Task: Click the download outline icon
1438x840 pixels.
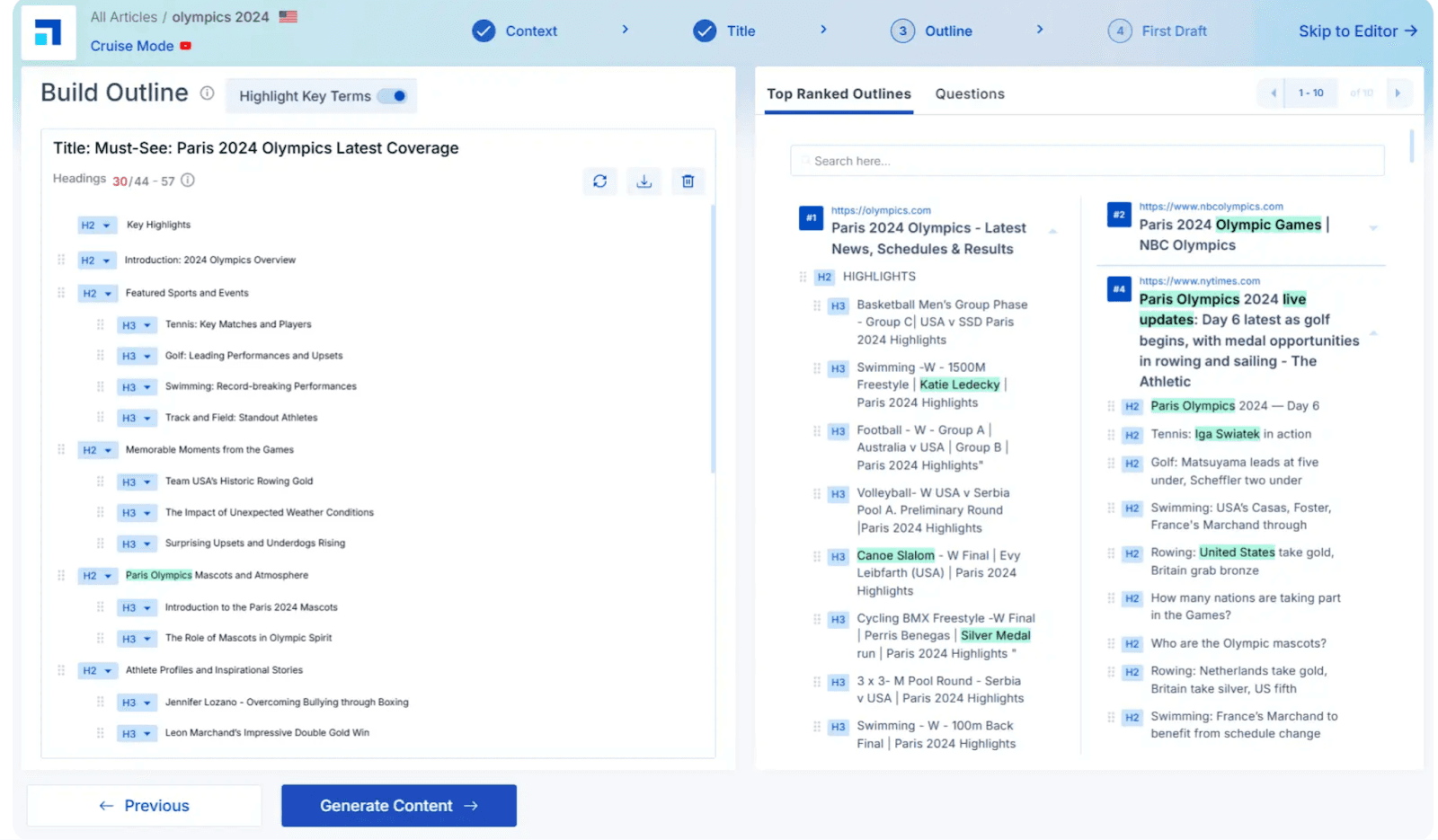Action: click(644, 181)
